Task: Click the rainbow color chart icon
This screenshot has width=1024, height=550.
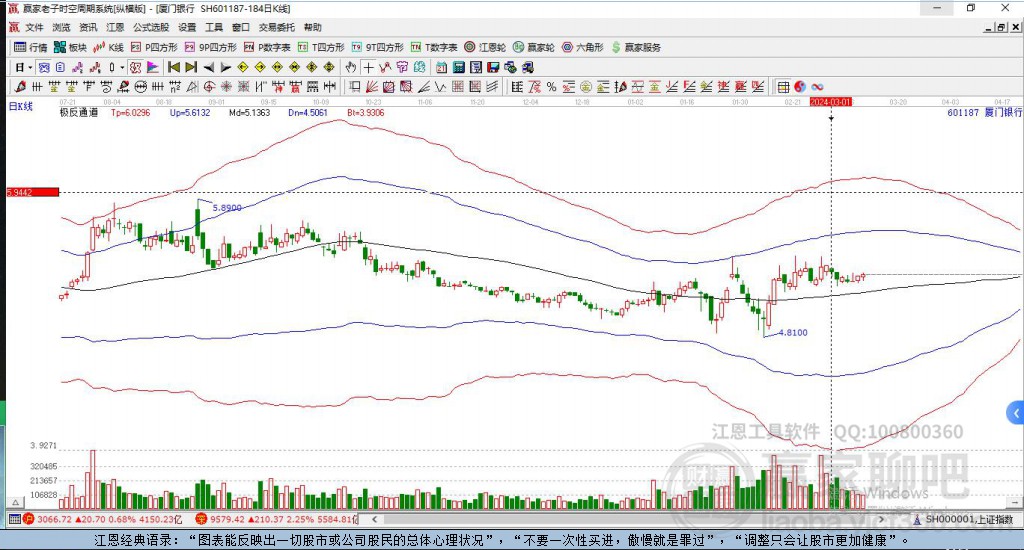Action: click(152, 67)
